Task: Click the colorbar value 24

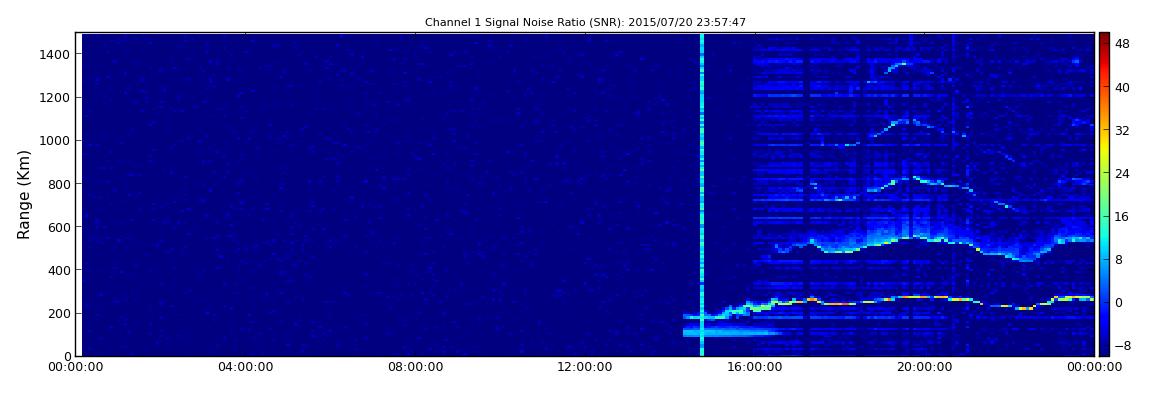Action: pyautogui.click(x=1122, y=174)
